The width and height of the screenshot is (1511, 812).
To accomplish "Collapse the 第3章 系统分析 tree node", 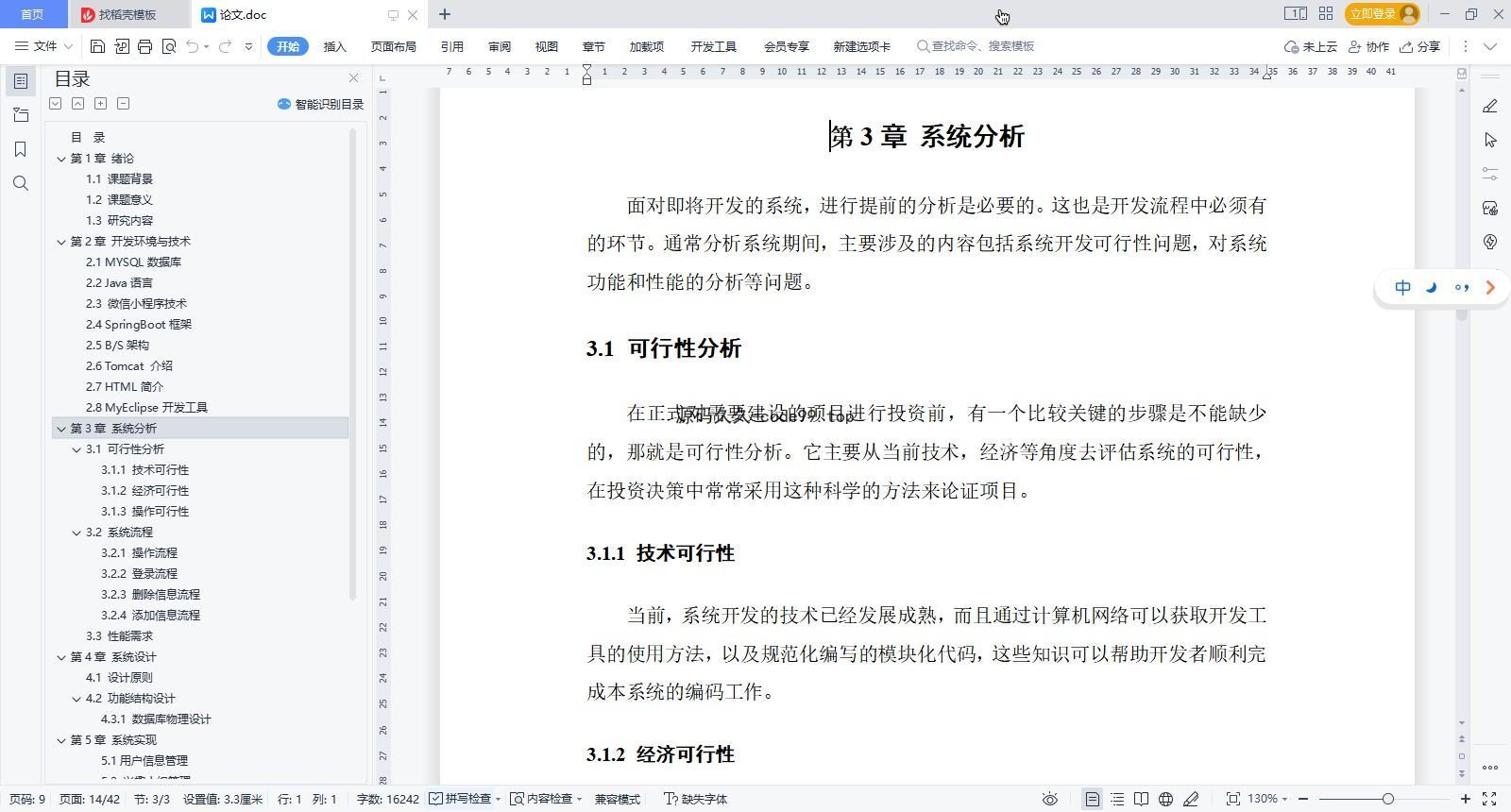I will 61,429.
